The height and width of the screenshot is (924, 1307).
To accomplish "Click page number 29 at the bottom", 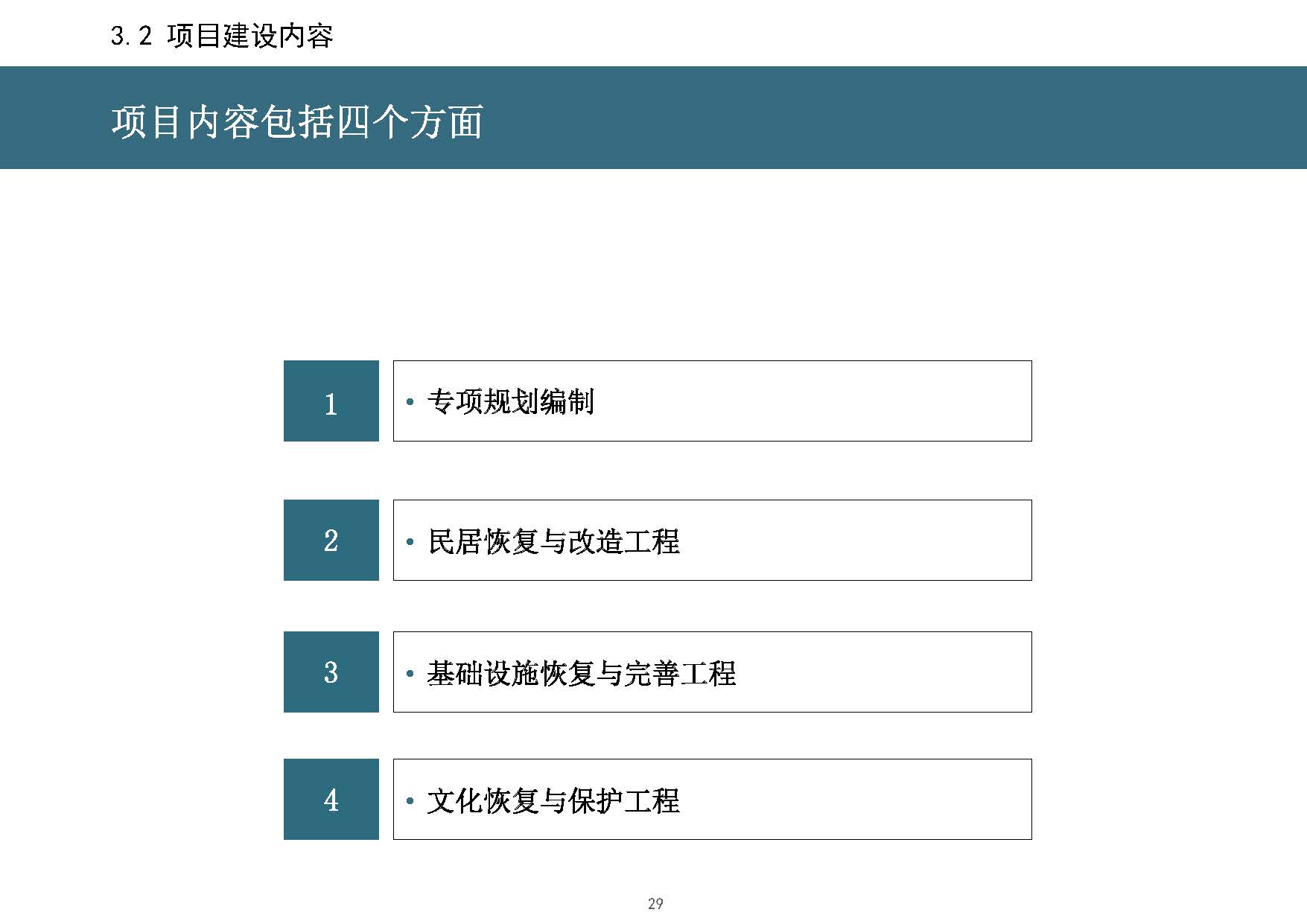I will point(655,903).
